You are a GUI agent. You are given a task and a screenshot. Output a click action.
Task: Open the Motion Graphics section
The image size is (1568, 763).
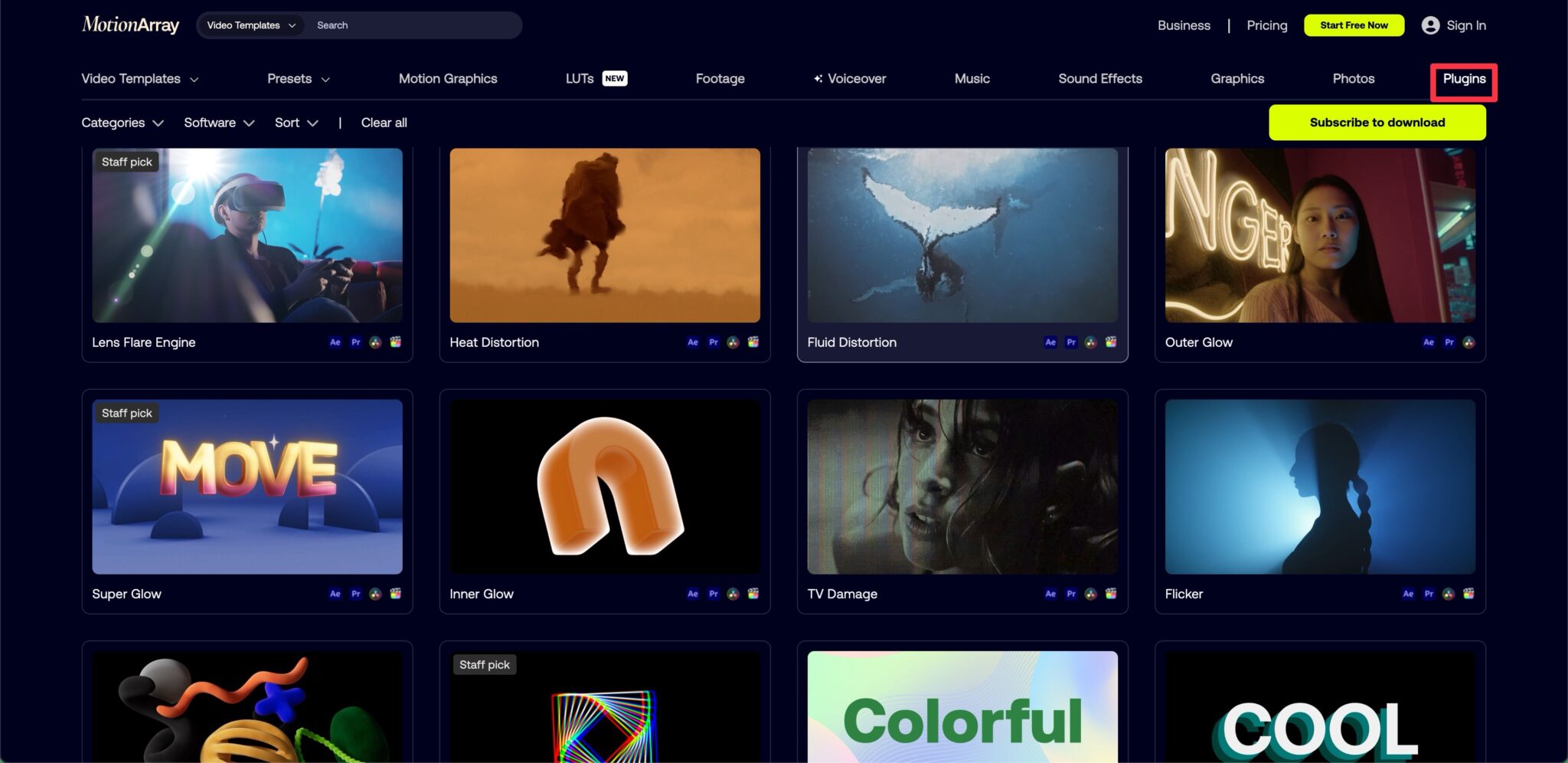[448, 79]
